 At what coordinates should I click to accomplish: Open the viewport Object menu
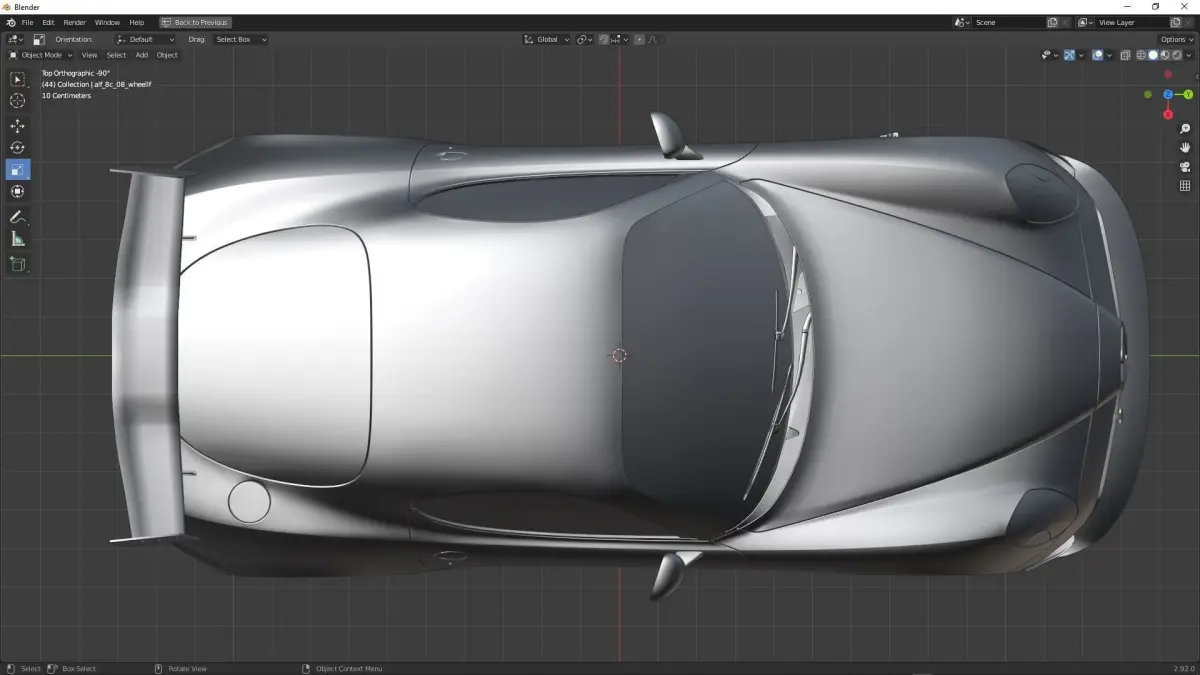pos(167,55)
